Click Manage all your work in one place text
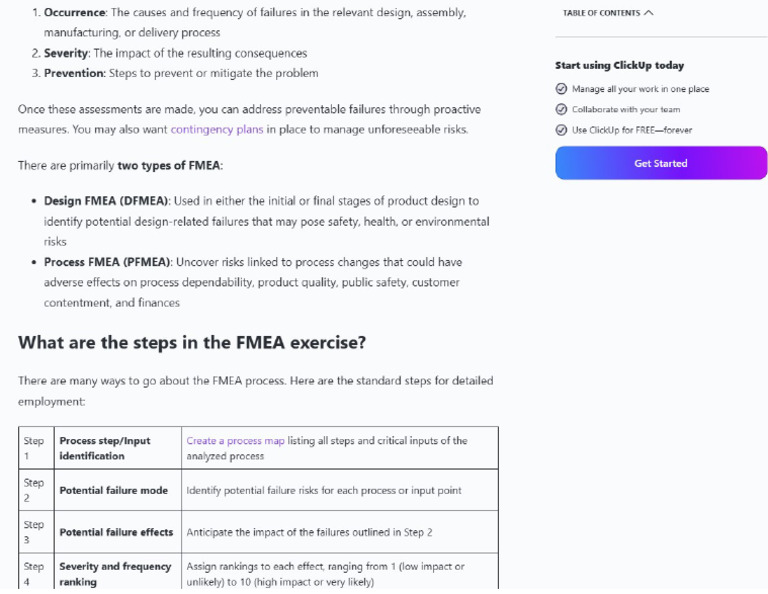Viewport: 768px width, 594px height. click(641, 89)
